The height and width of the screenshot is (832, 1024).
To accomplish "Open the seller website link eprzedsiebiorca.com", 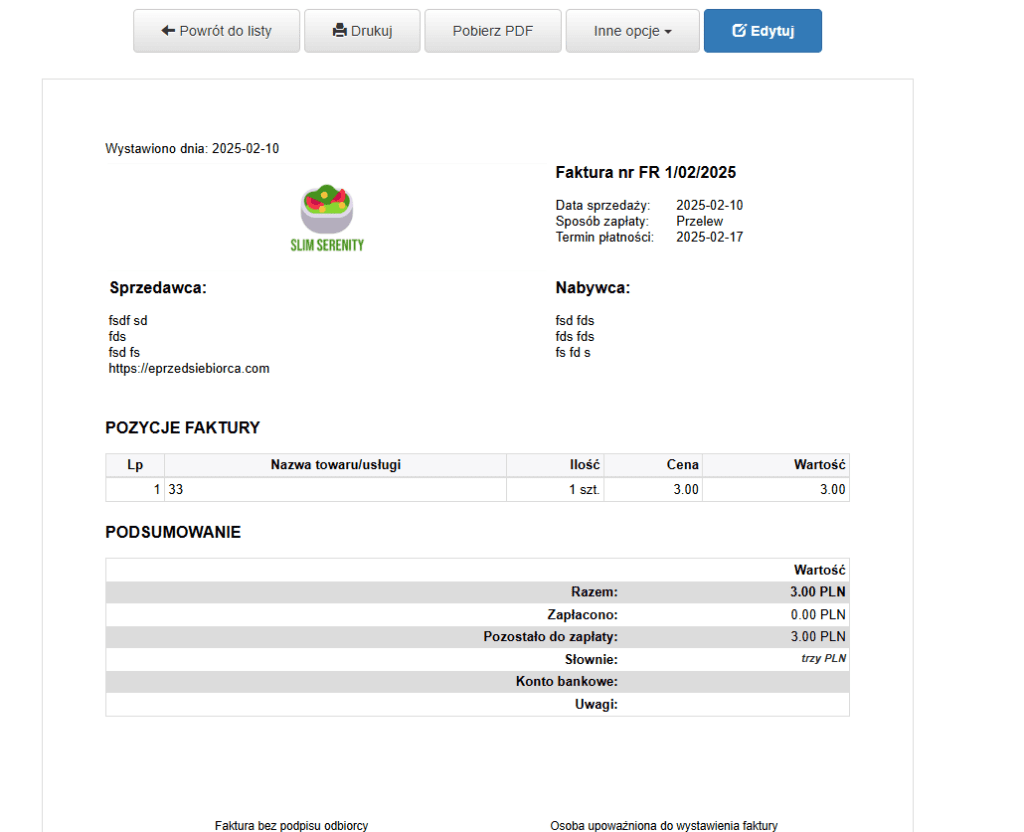I will 189,369.
